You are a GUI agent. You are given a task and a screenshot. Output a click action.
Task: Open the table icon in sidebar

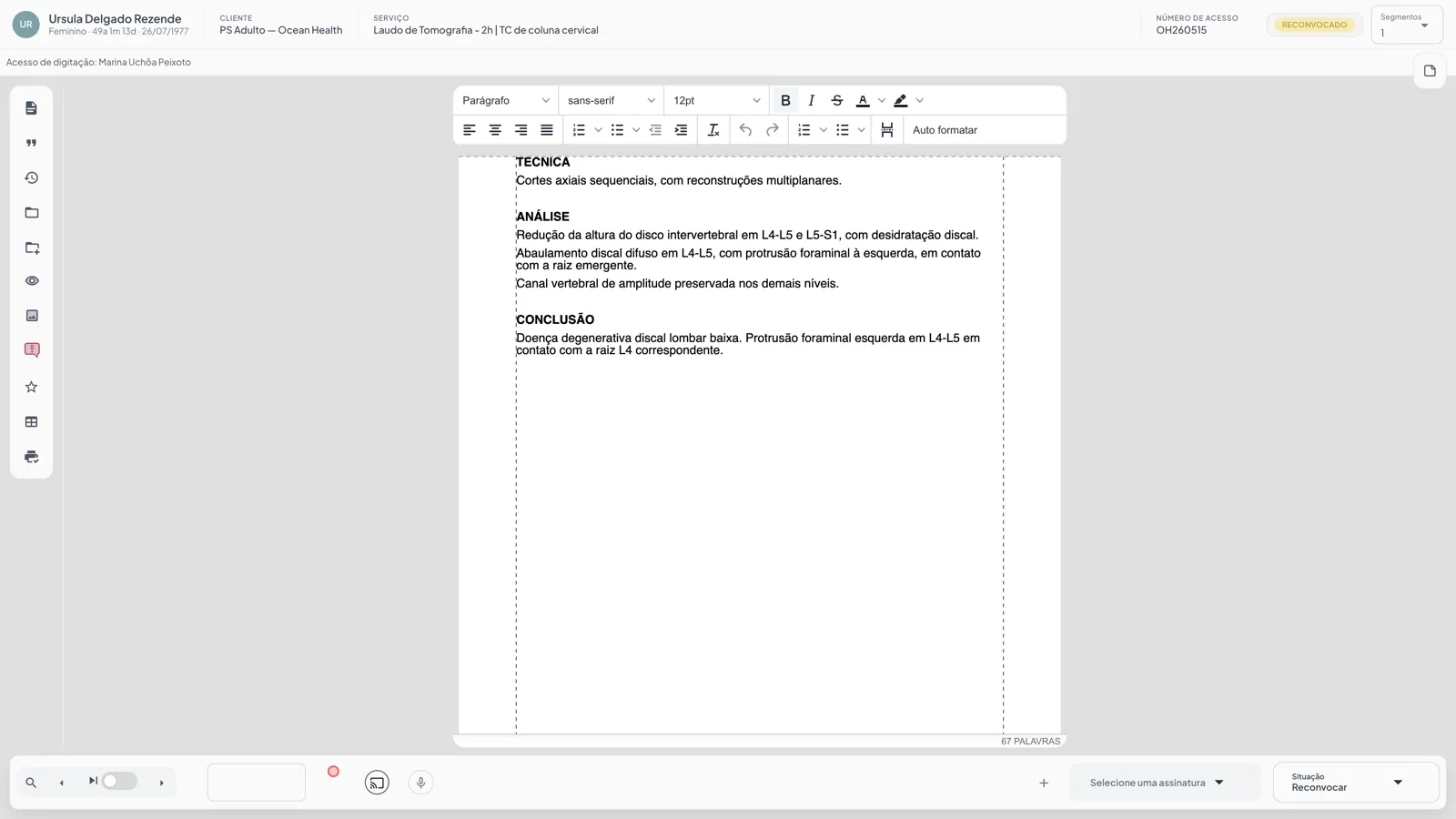(31, 421)
